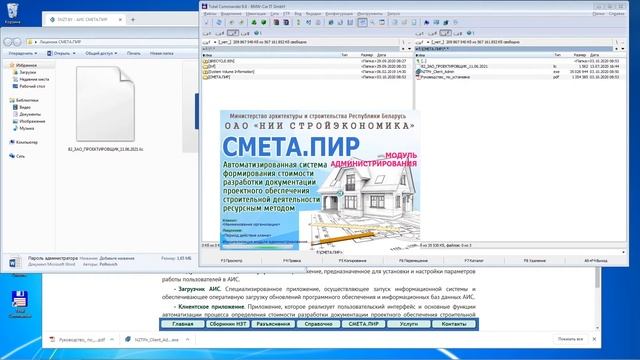Open the Файлы menu in Total Commander
The width and height of the screenshot is (640, 360).
pyautogui.click(x=210, y=14)
